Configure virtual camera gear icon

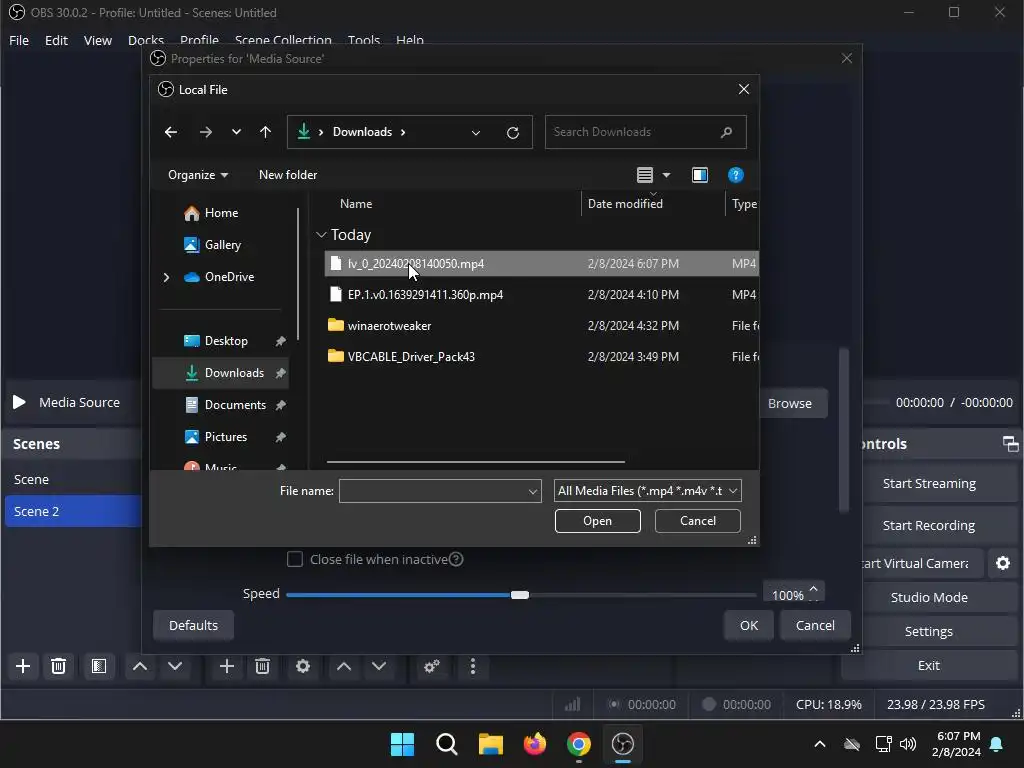pos(1003,563)
